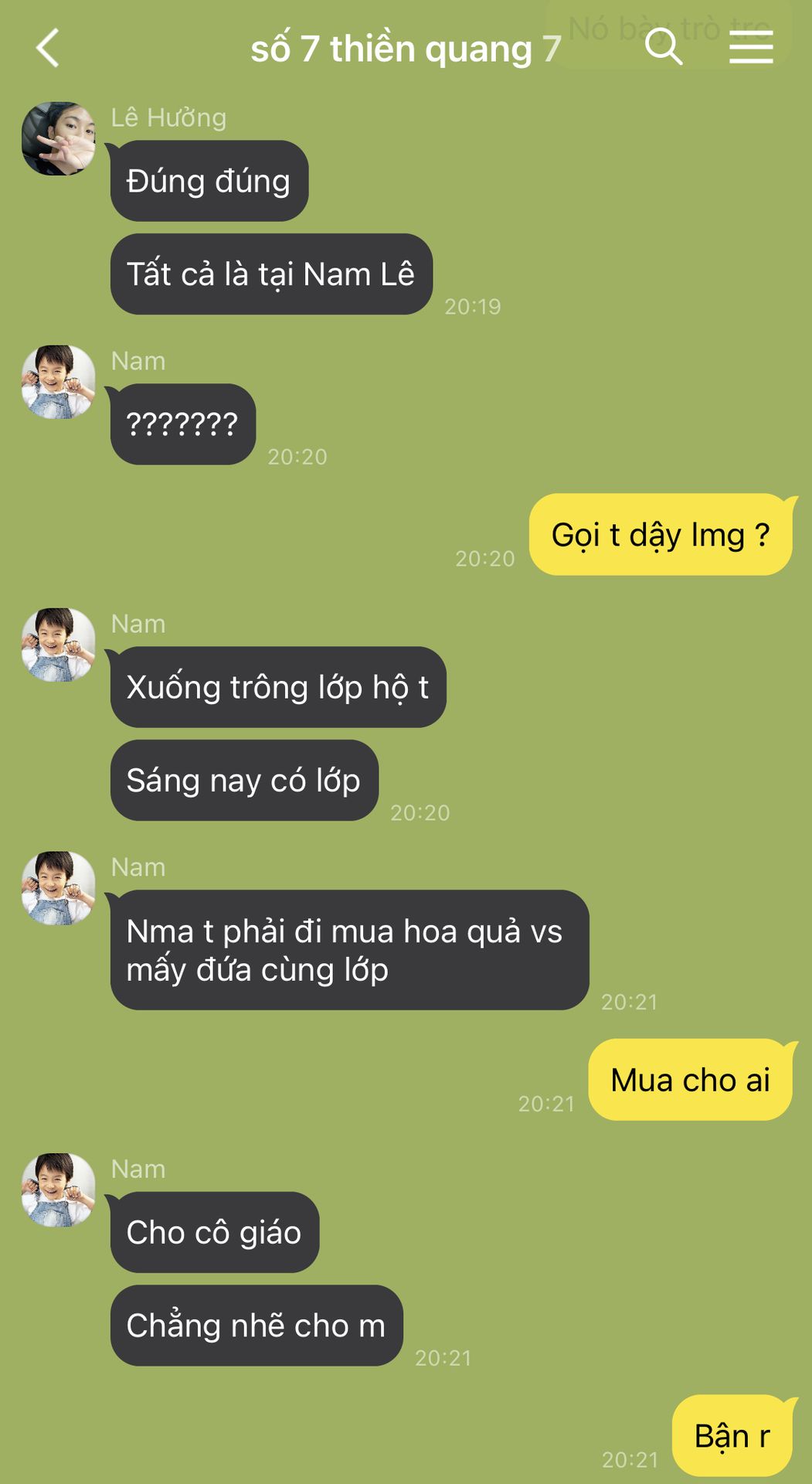Go back using the top-left arrow
The width and height of the screenshot is (812, 1484).
[x=48, y=48]
